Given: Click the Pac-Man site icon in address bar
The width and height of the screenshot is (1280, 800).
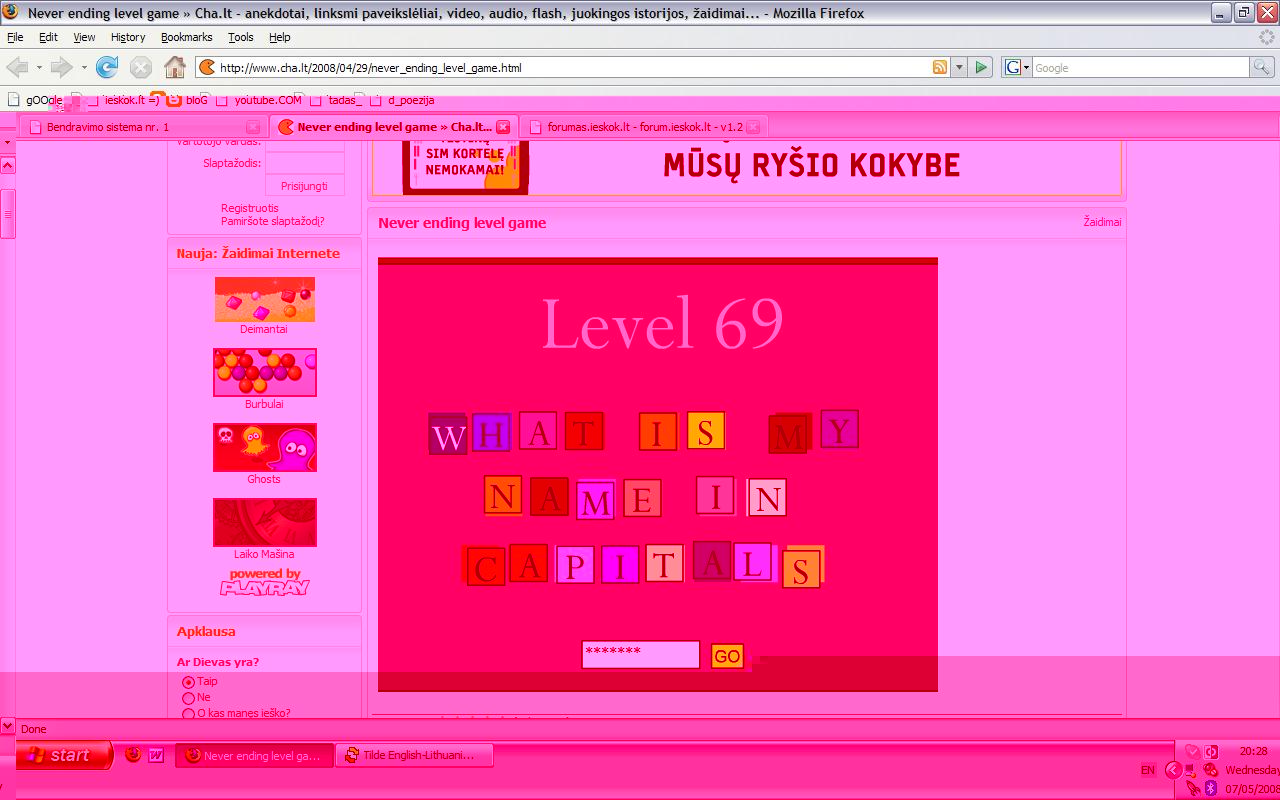Looking at the screenshot, I should [x=207, y=67].
